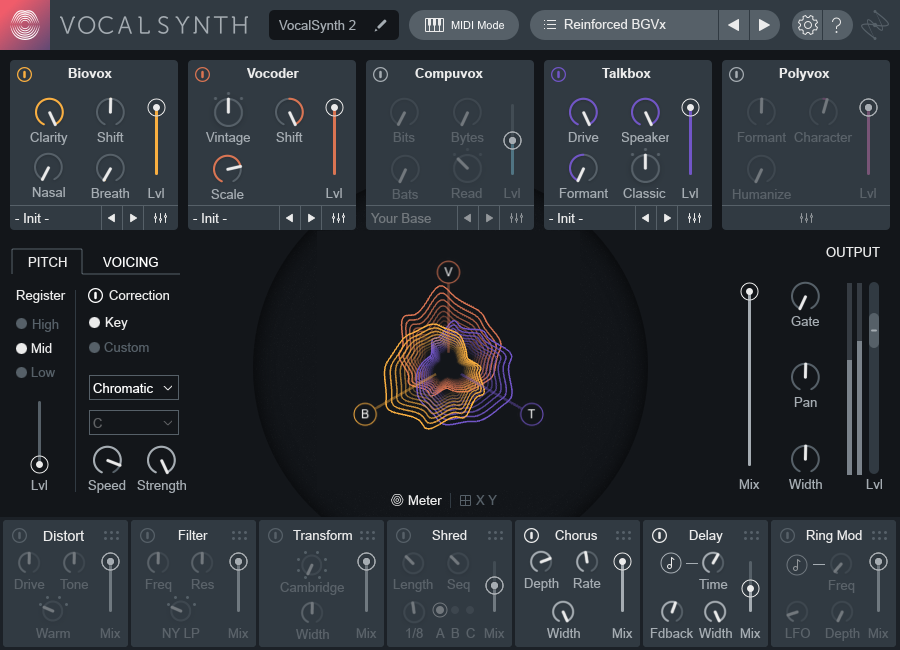Open the Biovox advanced settings icon
Image resolution: width=900 pixels, height=650 pixels.
click(161, 218)
